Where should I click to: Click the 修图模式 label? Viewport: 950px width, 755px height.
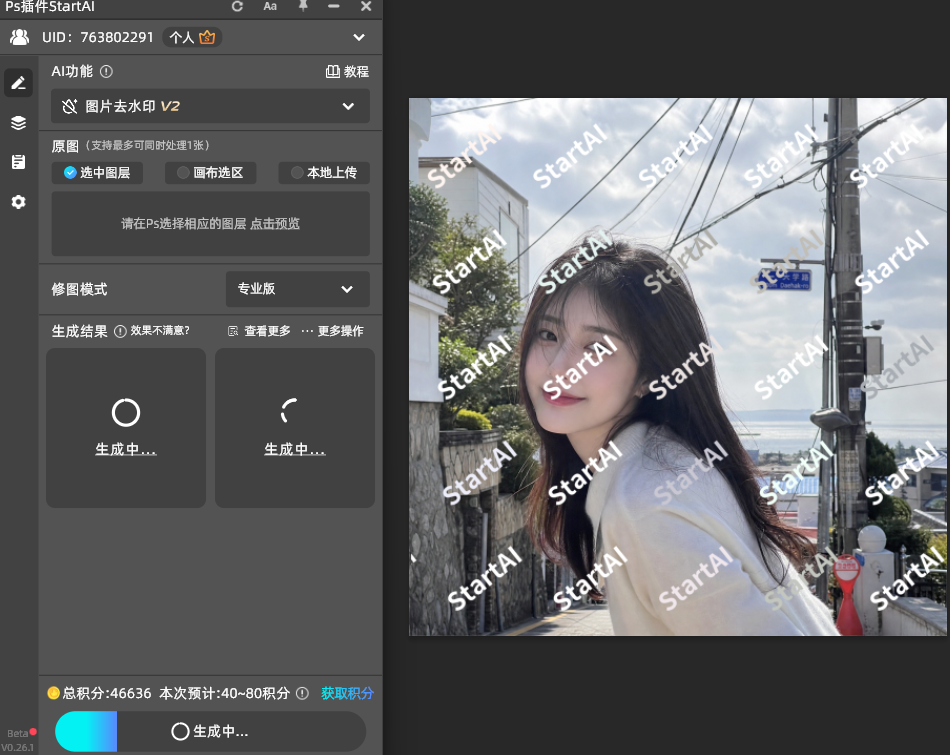point(79,289)
